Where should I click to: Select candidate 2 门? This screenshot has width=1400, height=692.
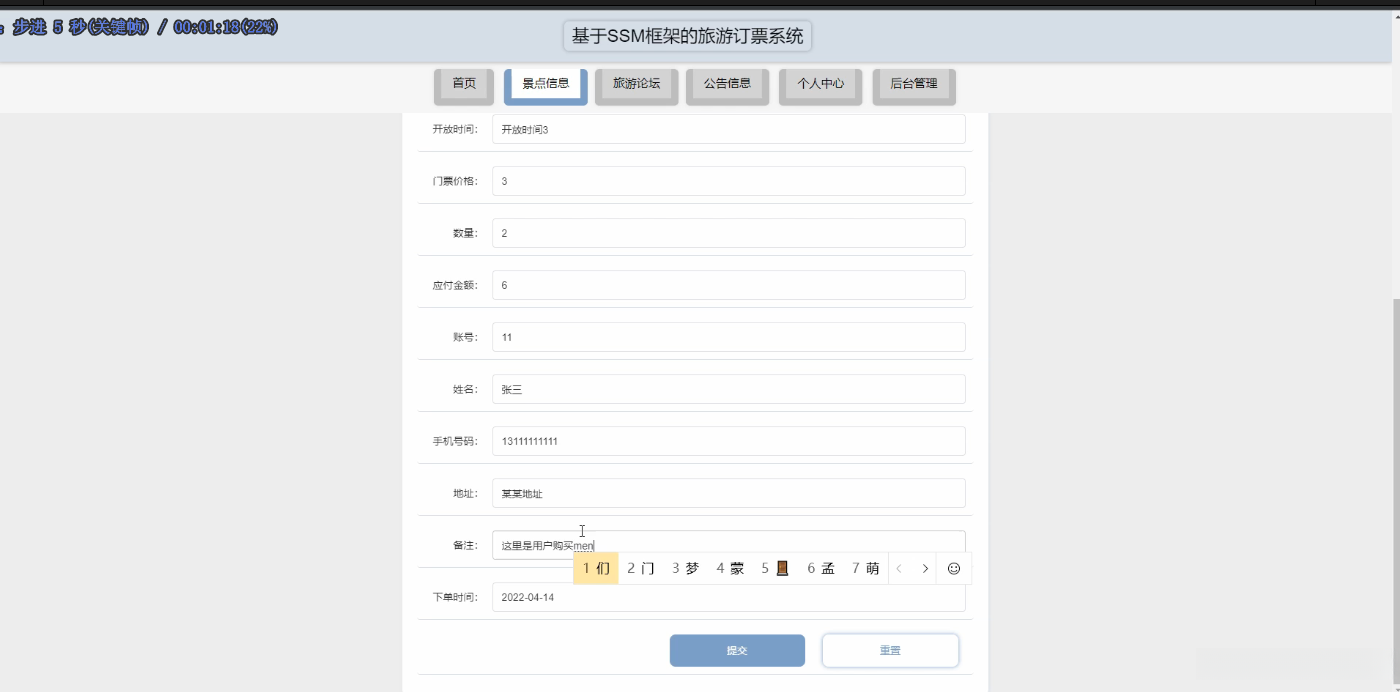coord(641,568)
